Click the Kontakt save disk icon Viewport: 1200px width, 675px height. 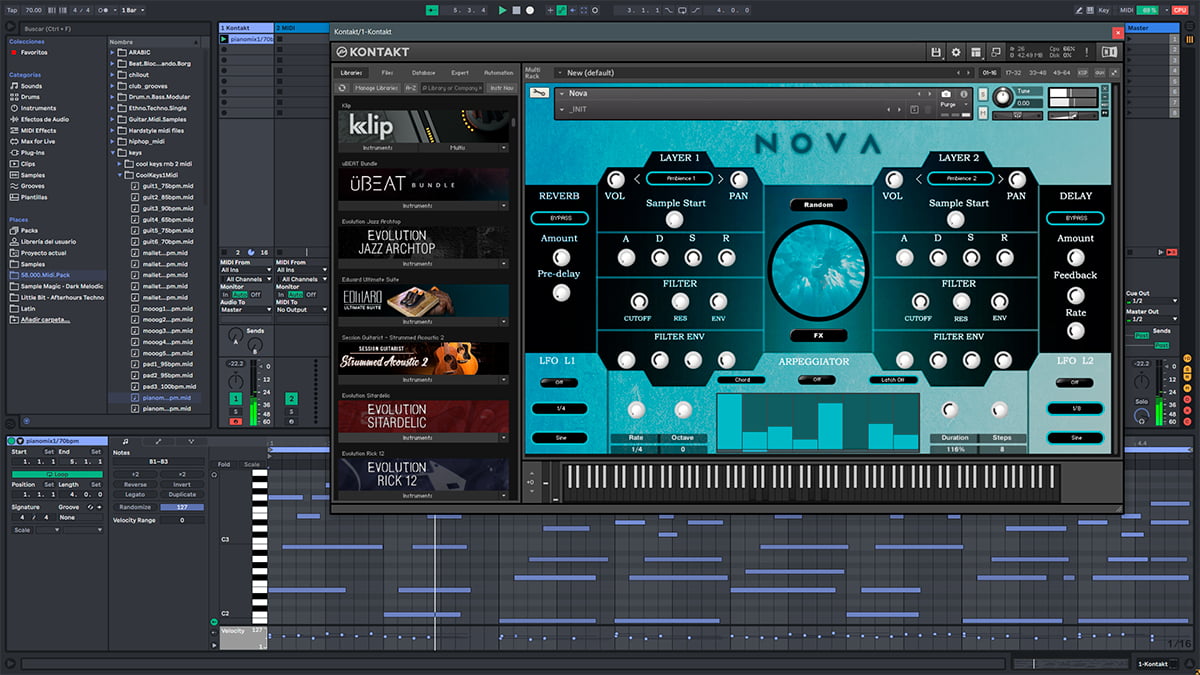(935, 52)
